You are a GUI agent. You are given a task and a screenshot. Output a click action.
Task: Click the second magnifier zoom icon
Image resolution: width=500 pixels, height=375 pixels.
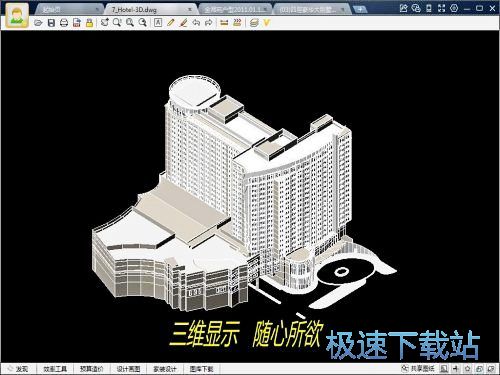130,22
